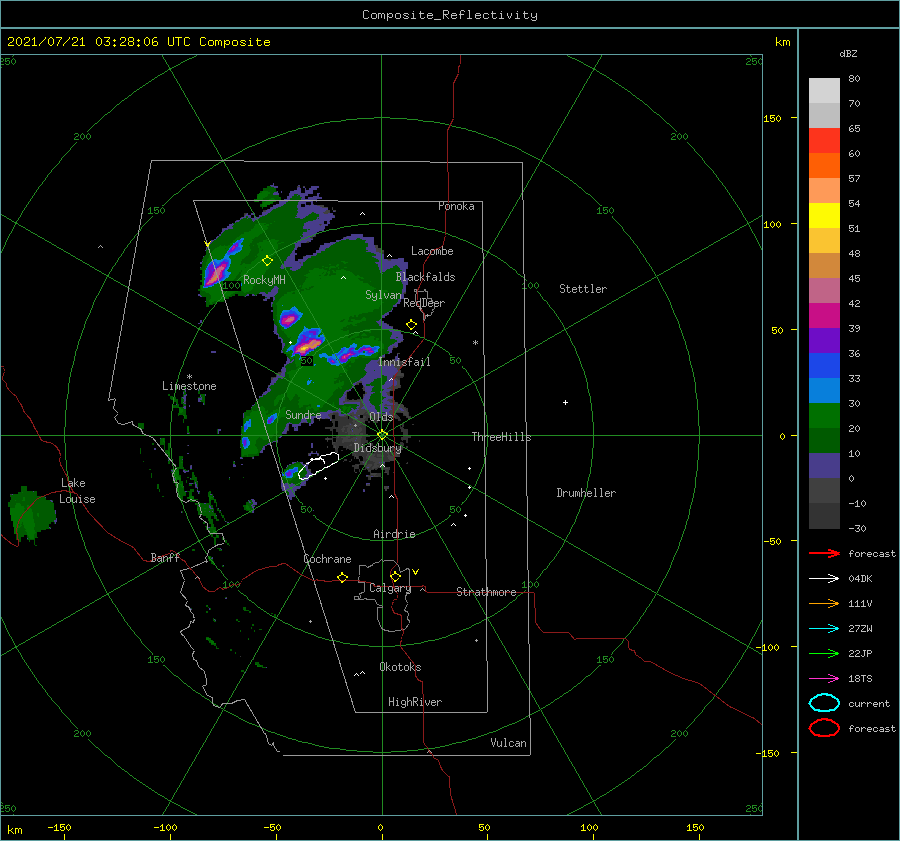The width and height of the screenshot is (900, 841).
Task: Select the Stettler city label
Action: point(583,289)
